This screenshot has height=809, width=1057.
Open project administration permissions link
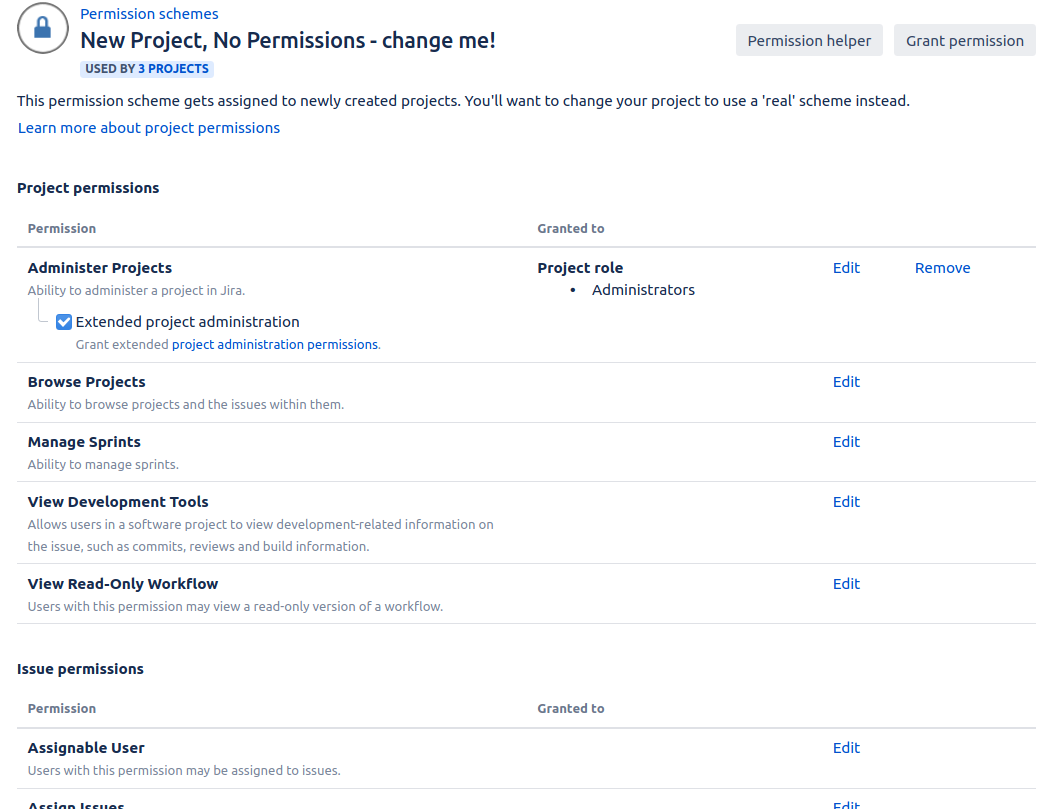point(275,344)
